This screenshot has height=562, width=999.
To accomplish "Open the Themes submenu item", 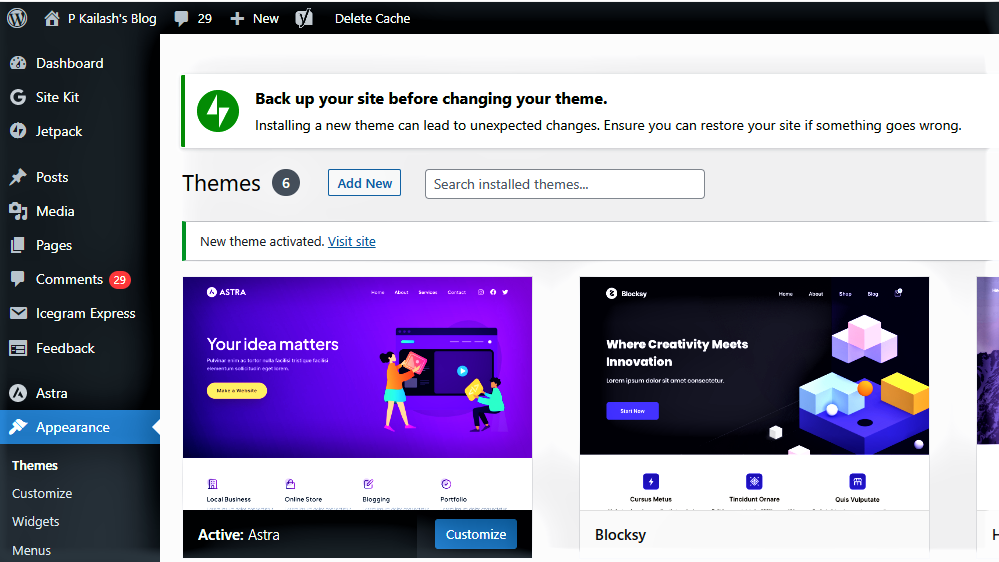I will click(x=35, y=466).
